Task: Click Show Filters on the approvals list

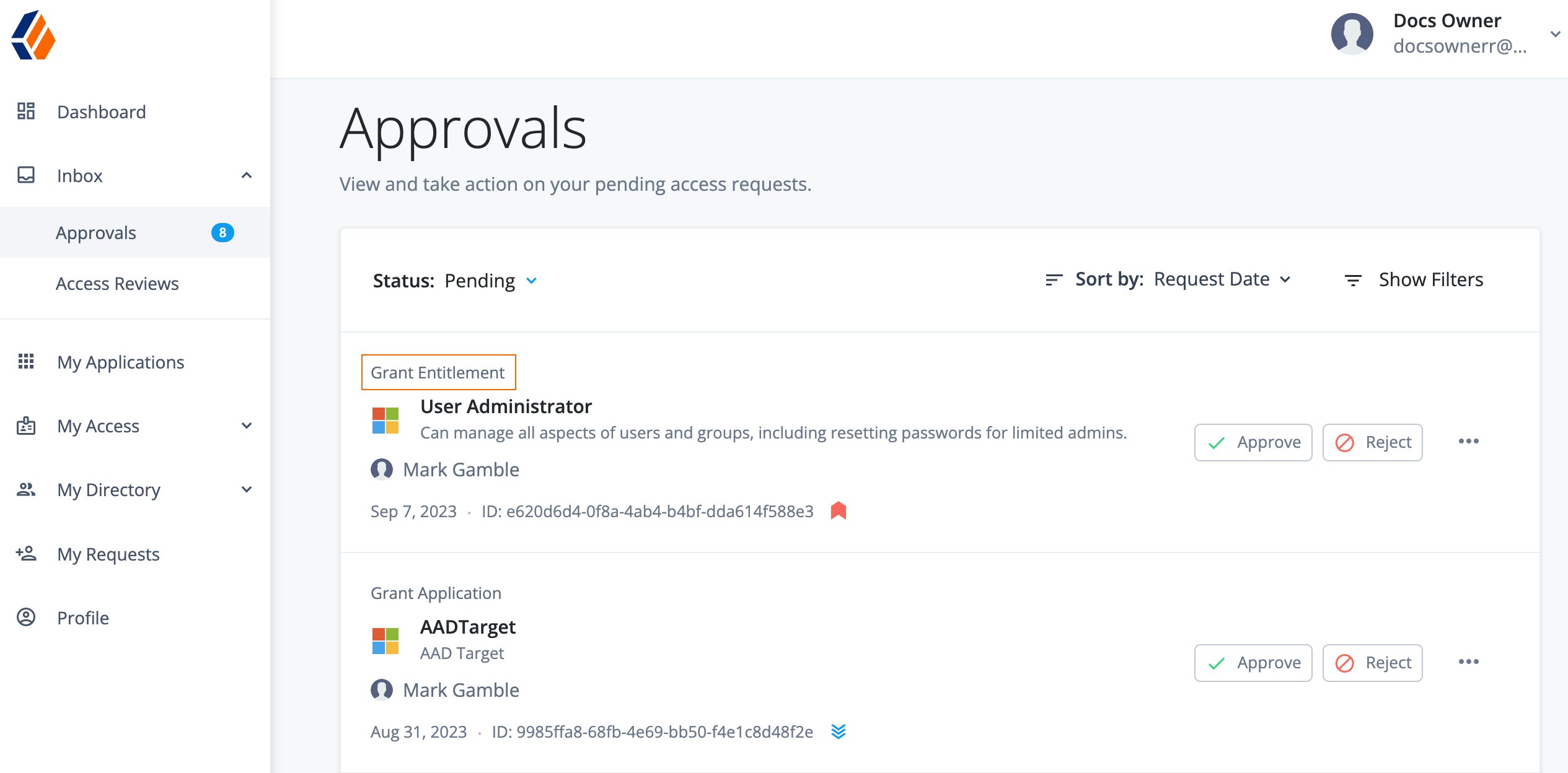Action: 1431,279
